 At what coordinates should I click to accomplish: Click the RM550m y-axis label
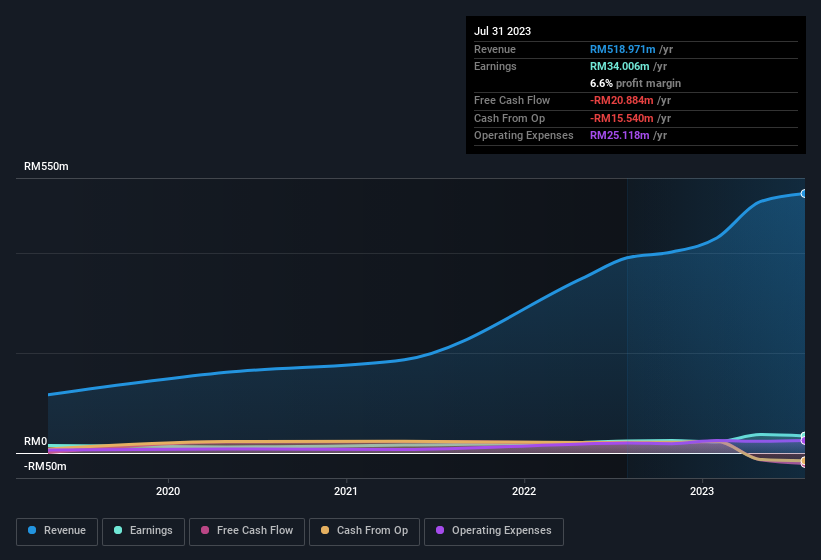(46, 166)
